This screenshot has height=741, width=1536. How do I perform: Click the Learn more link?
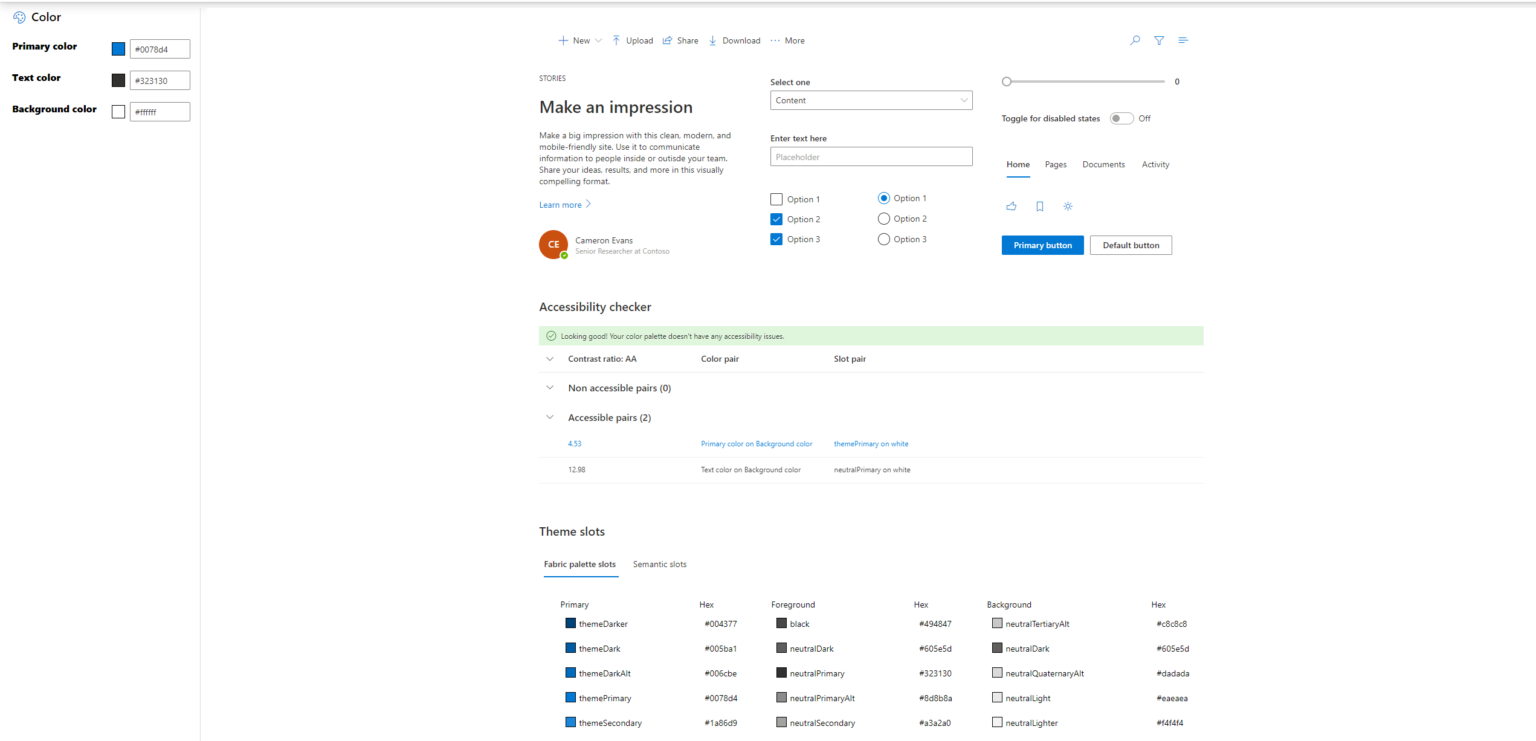click(560, 204)
